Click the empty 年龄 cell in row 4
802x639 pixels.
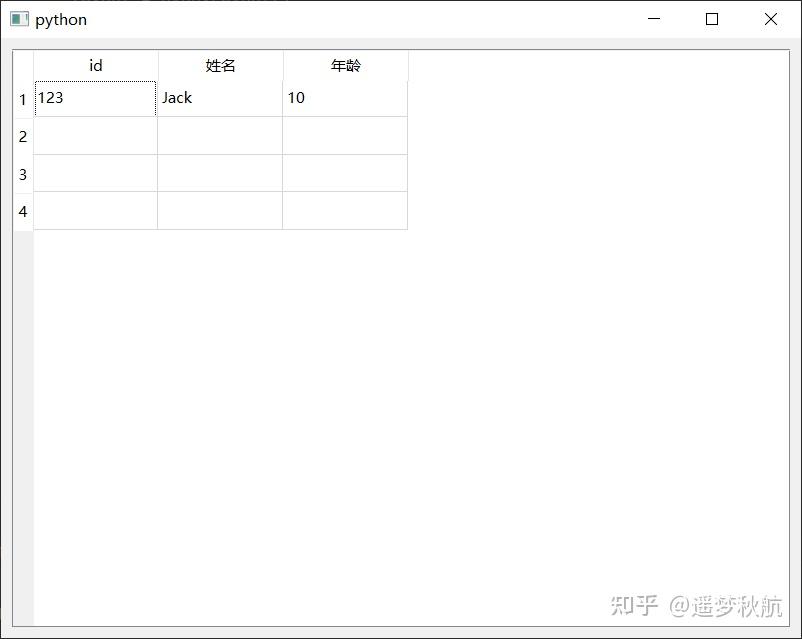point(344,211)
